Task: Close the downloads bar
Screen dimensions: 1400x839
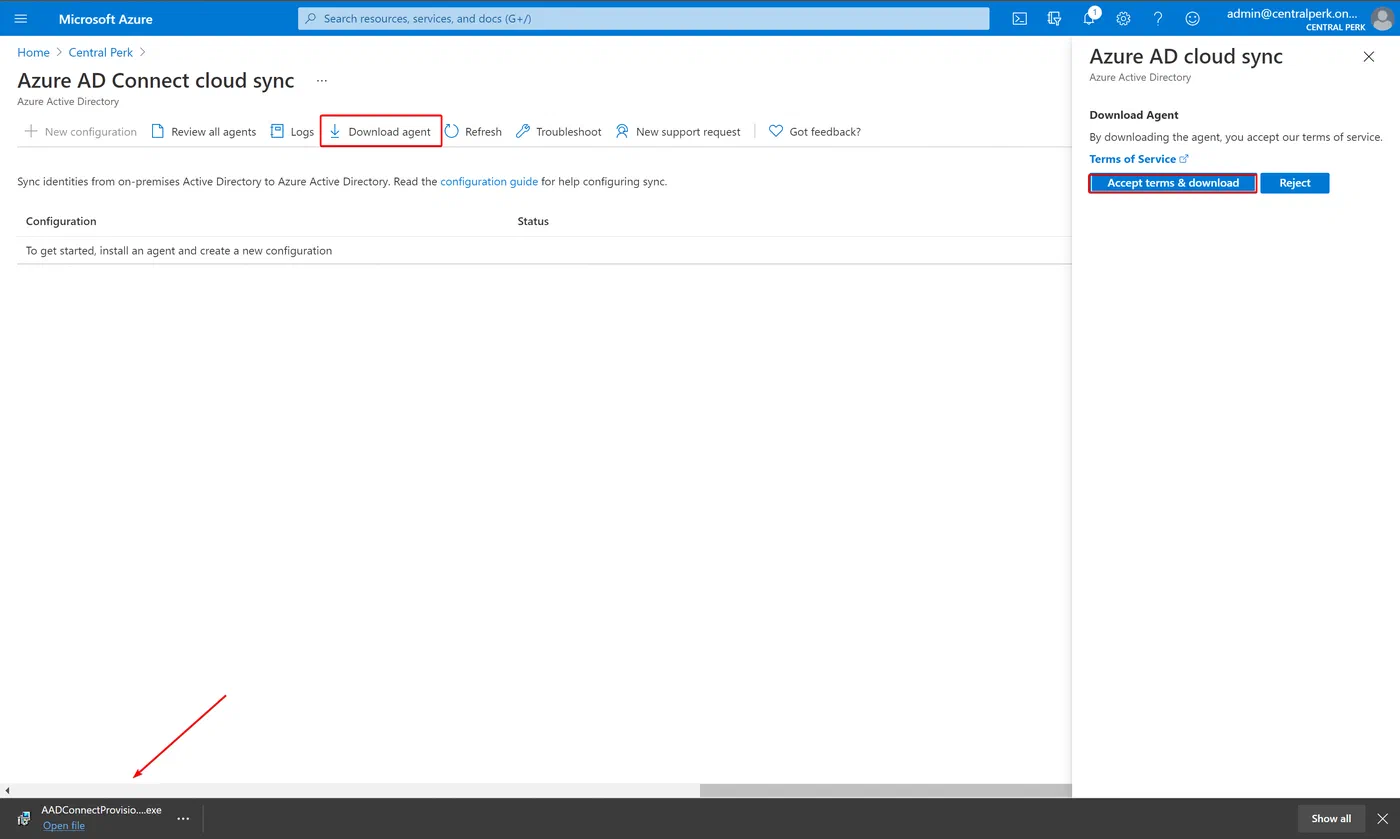Action: (1382, 818)
